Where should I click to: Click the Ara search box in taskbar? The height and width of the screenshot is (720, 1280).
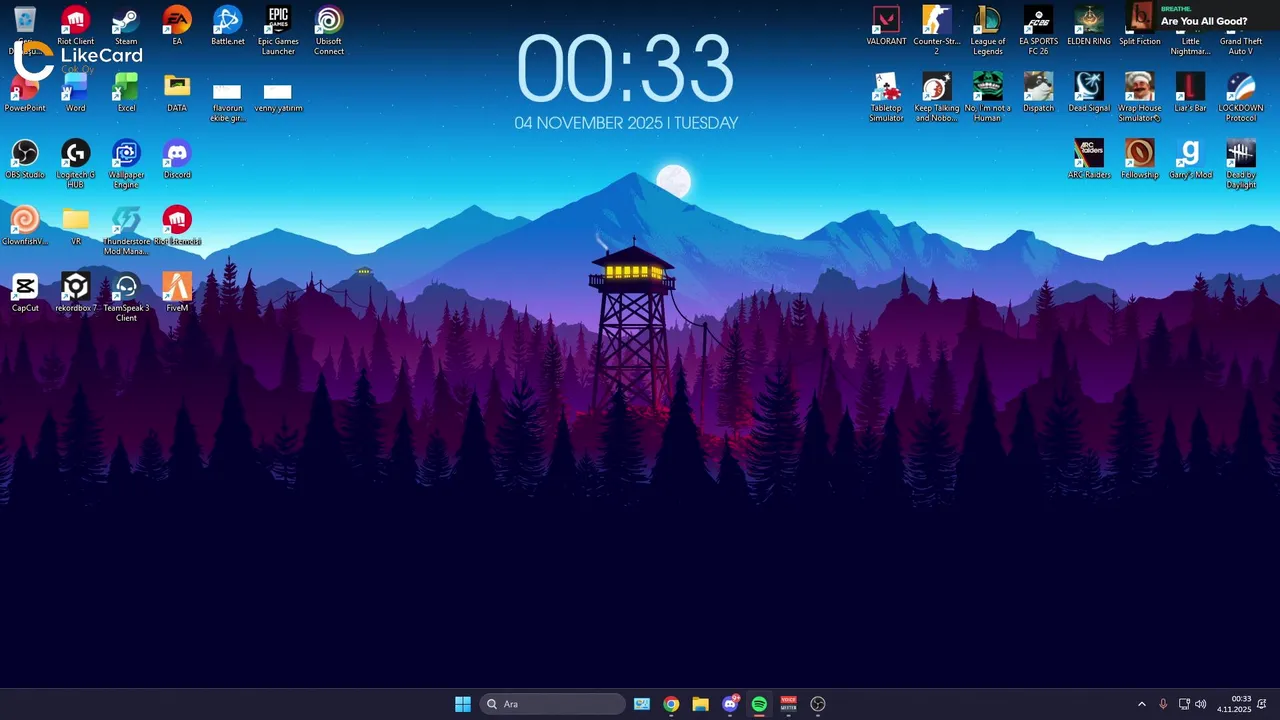[552, 704]
